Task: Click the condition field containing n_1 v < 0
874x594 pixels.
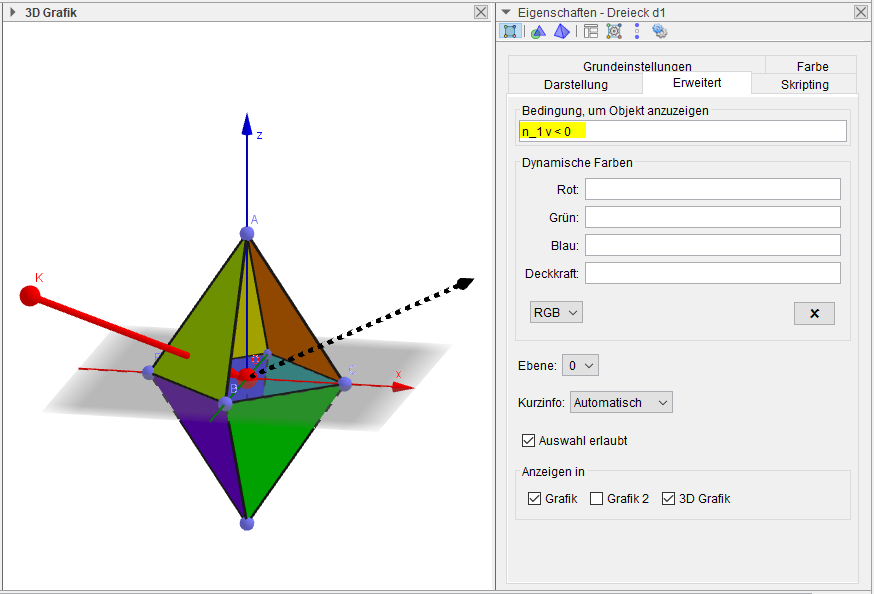Action: click(682, 132)
